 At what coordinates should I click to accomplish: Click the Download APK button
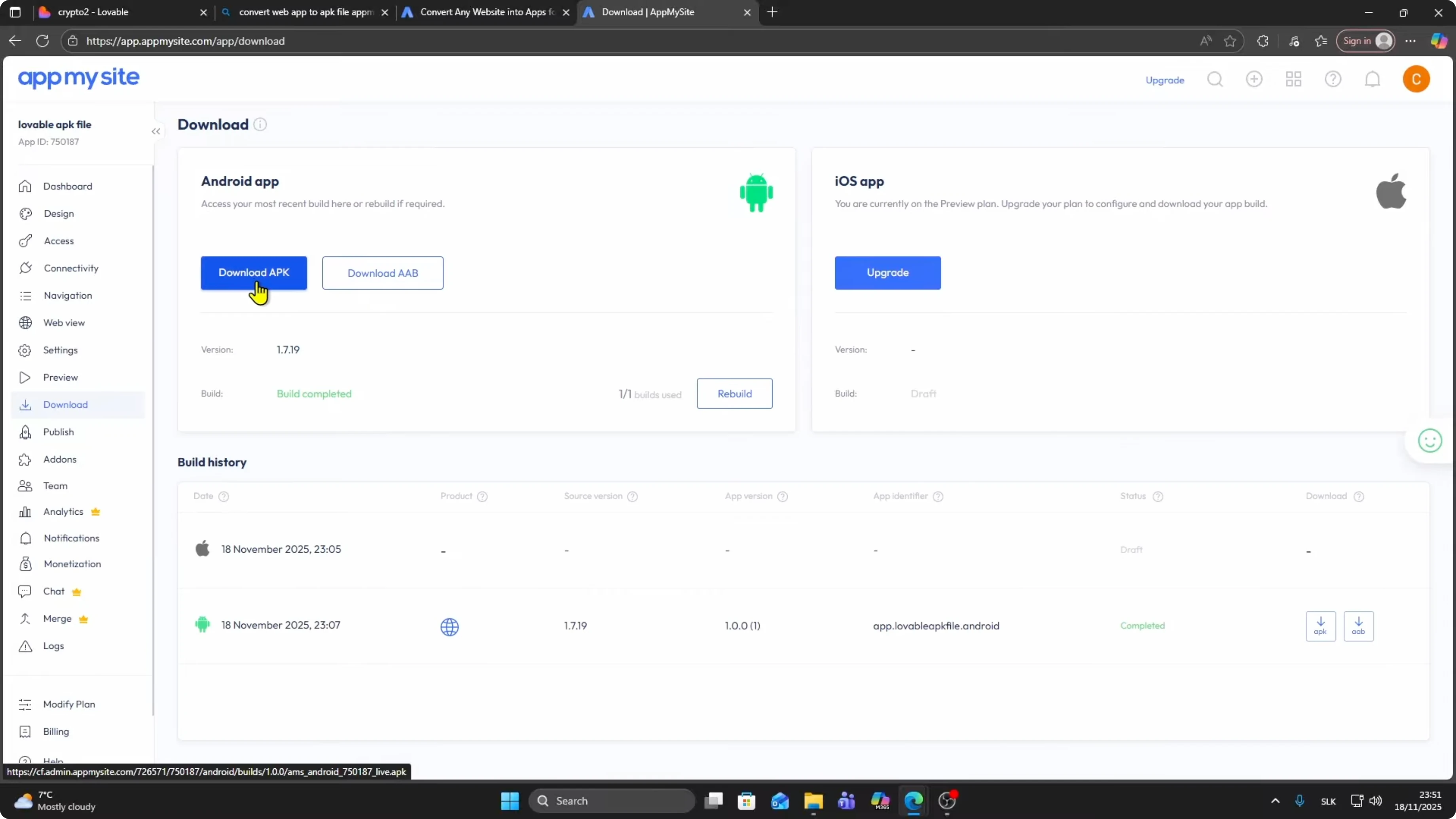[254, 273]
